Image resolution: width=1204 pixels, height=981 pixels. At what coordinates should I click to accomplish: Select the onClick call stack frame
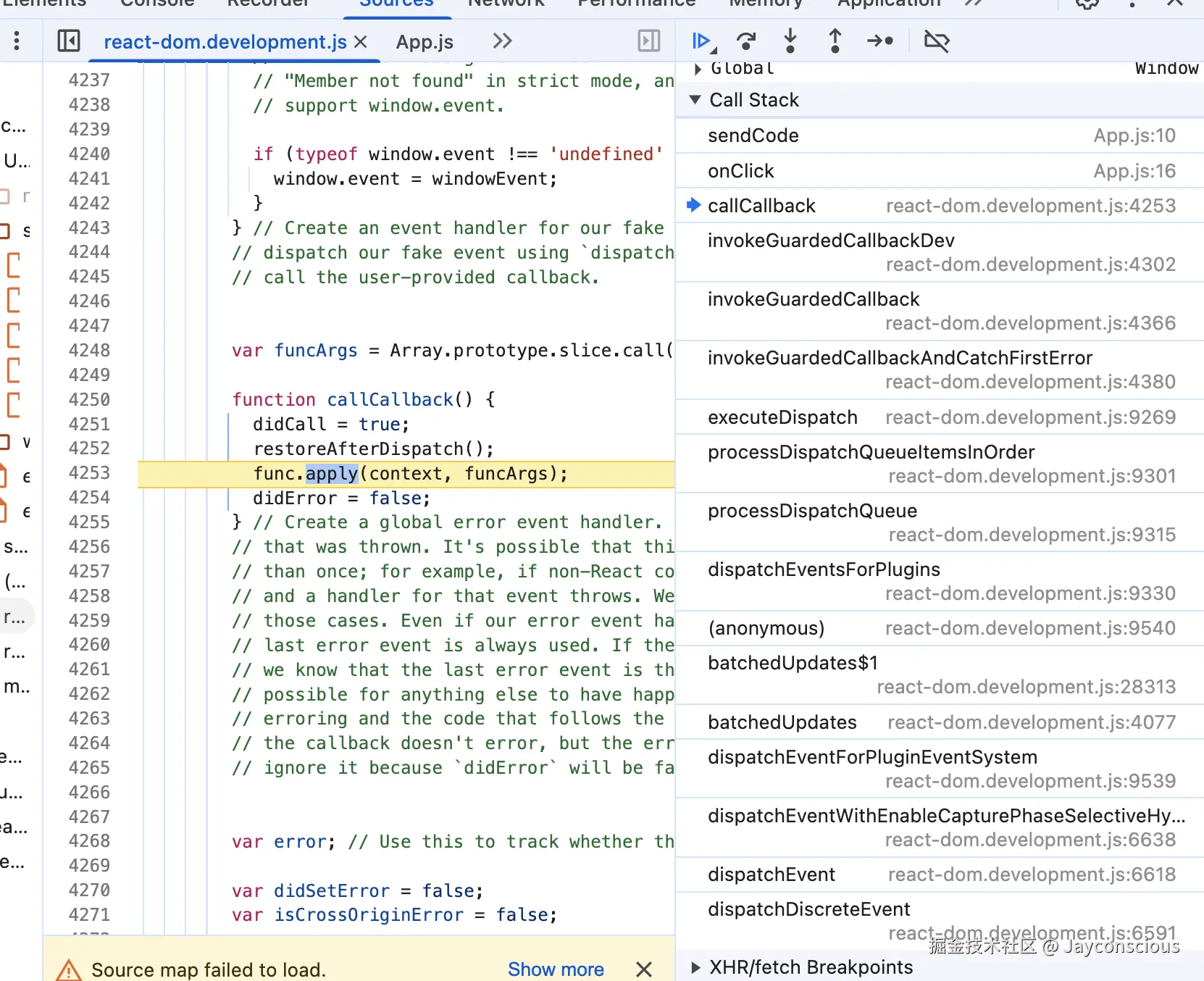(x=940, y=171)
